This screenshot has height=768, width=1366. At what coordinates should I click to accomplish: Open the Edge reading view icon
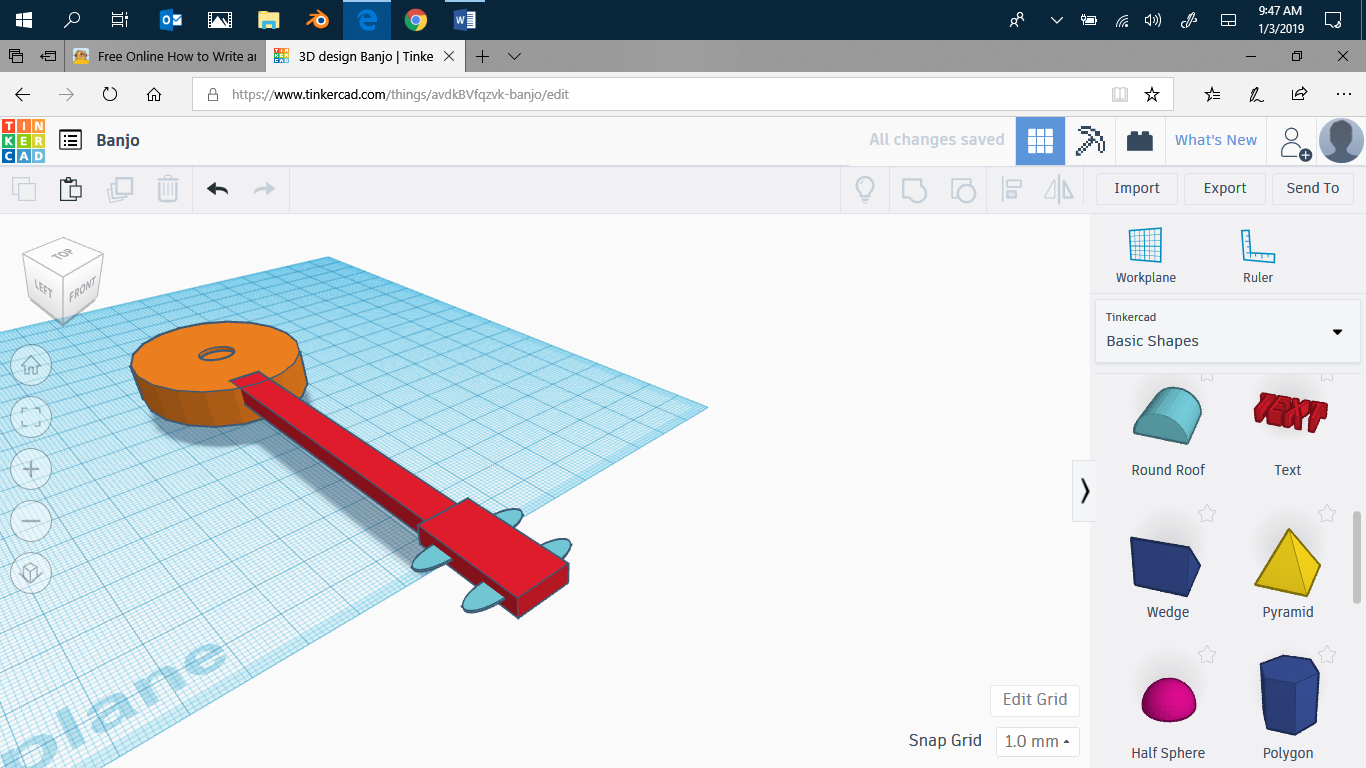(x=1120, y=95)
